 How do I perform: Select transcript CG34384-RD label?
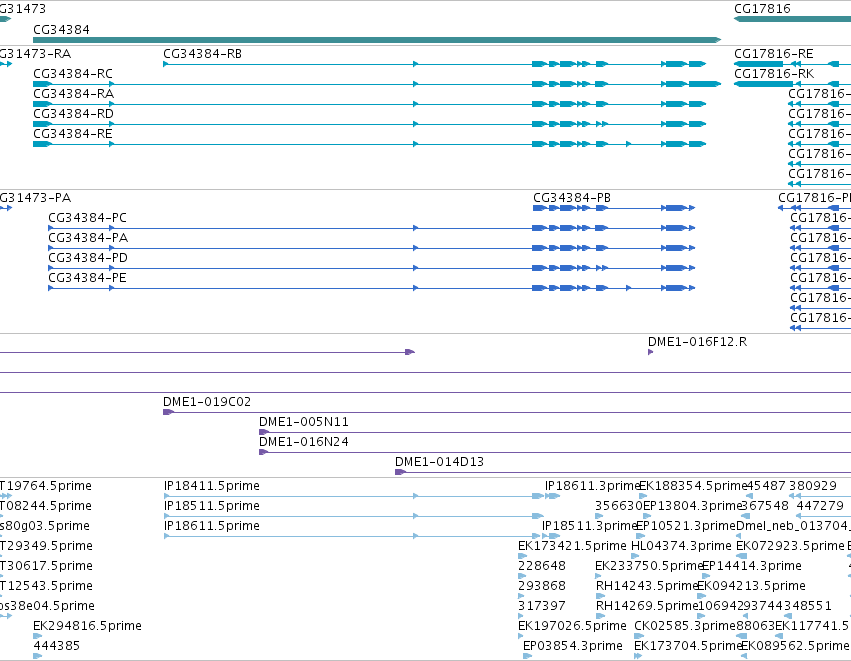[x=73, y=114]
